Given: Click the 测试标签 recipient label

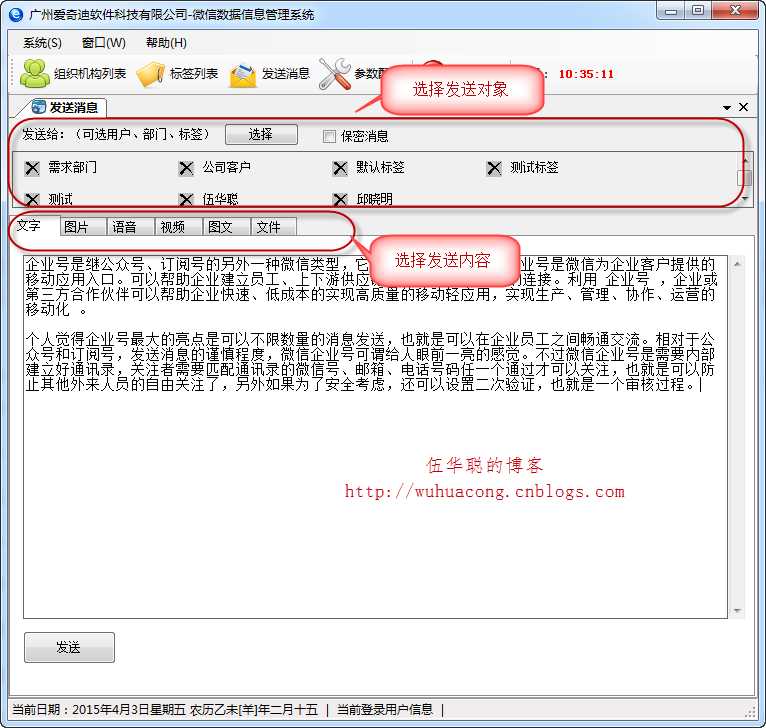Looking at the screenshot, I should [534, 168].
